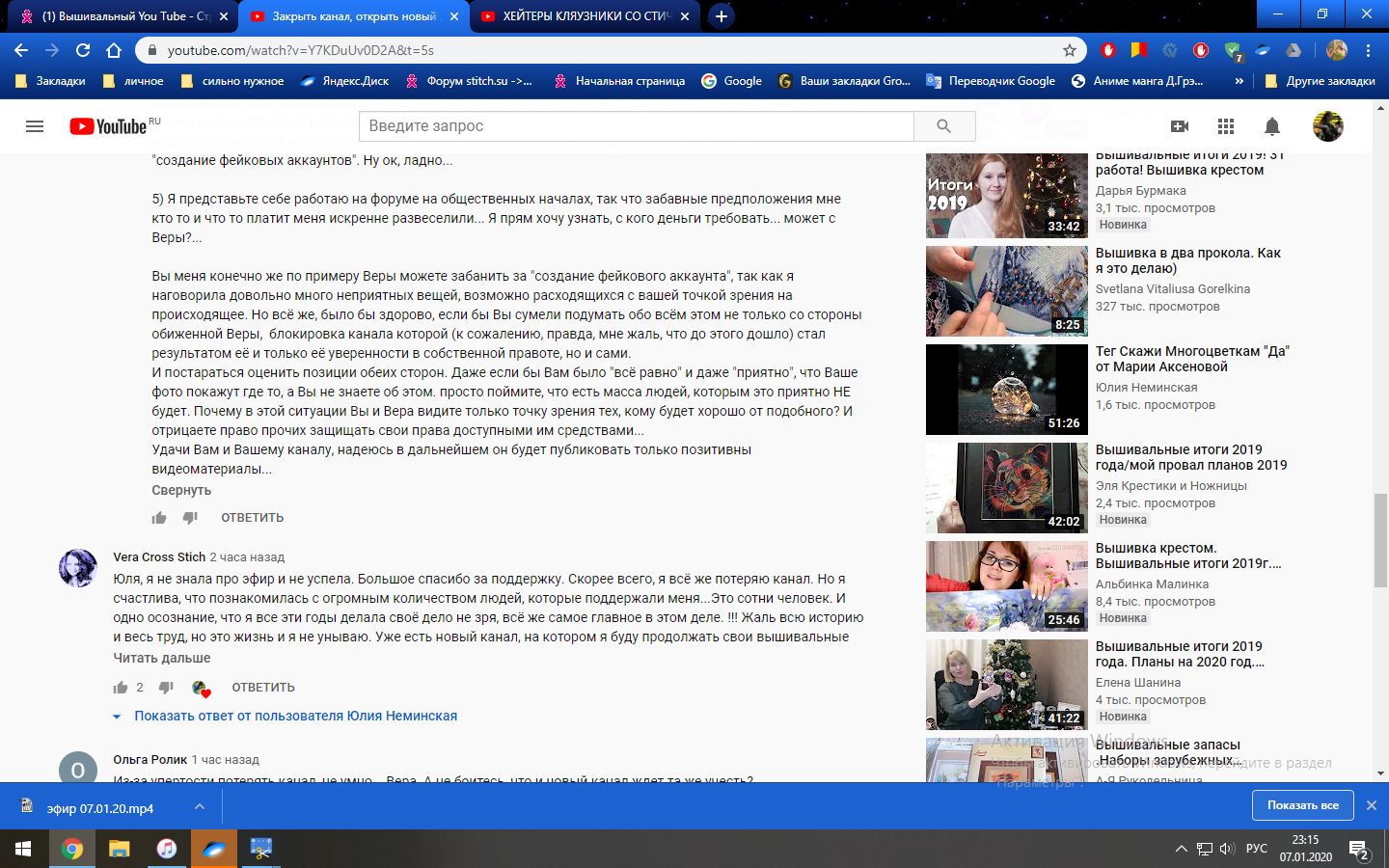This screenshot has width=1389, height=868.
Task: Expand comment with Читать дальше
Action: coord(161,658)
